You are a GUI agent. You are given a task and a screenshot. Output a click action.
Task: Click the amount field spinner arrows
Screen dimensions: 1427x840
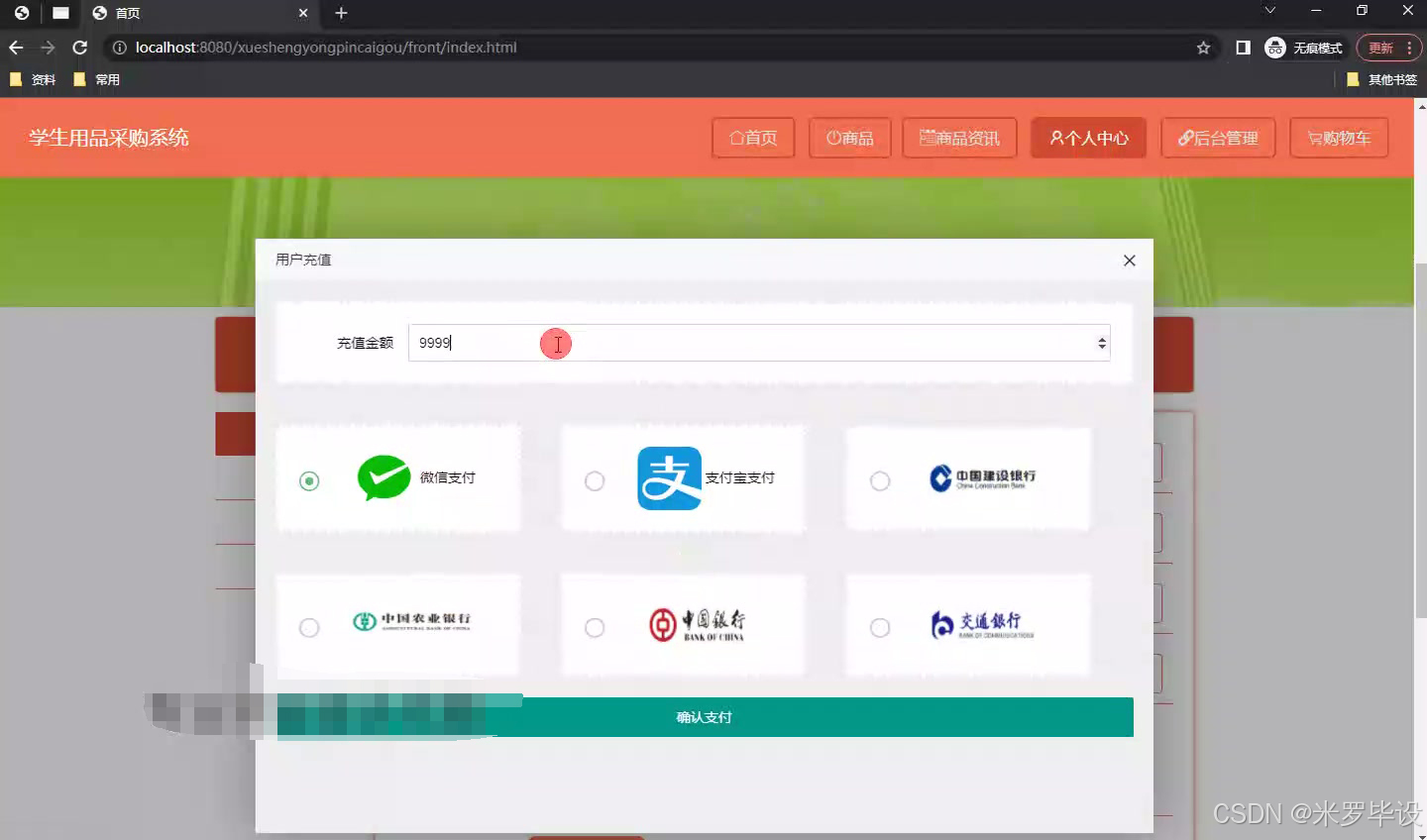click(x=1101, y=343)
